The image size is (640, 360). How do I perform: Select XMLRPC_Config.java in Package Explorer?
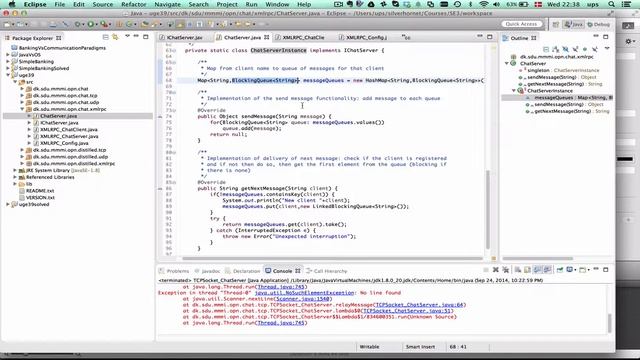tap(64, 143)
